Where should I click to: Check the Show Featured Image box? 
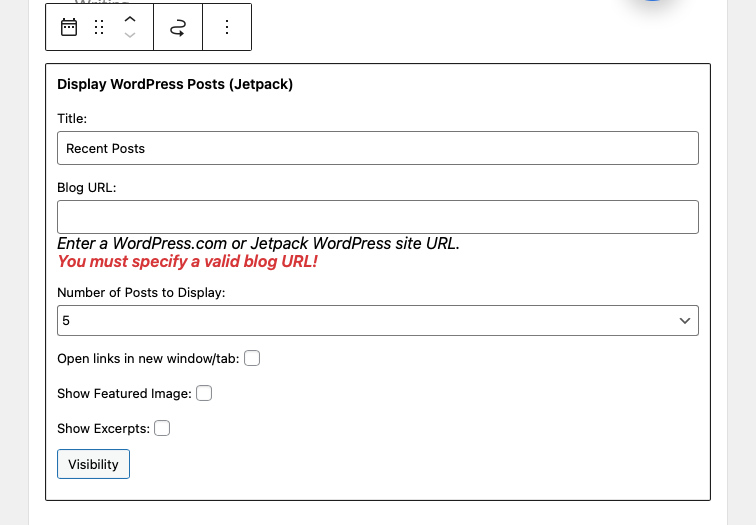pyautogui.click(x=204, y=393)
